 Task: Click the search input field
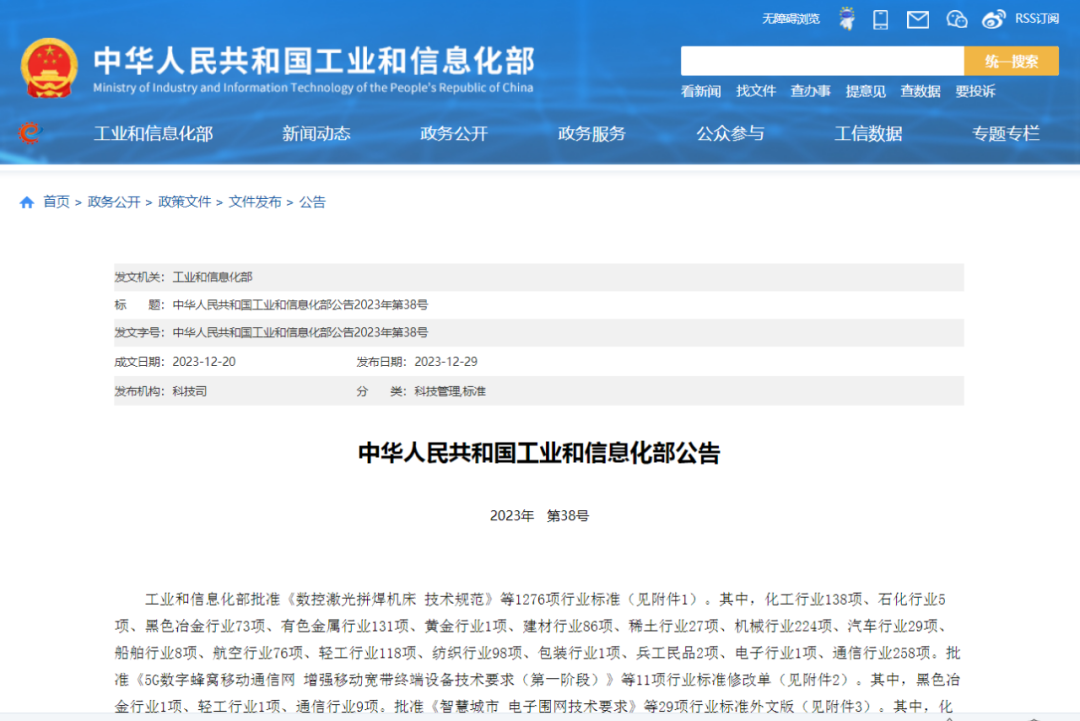pyautogui.click(x=822, y=61)
